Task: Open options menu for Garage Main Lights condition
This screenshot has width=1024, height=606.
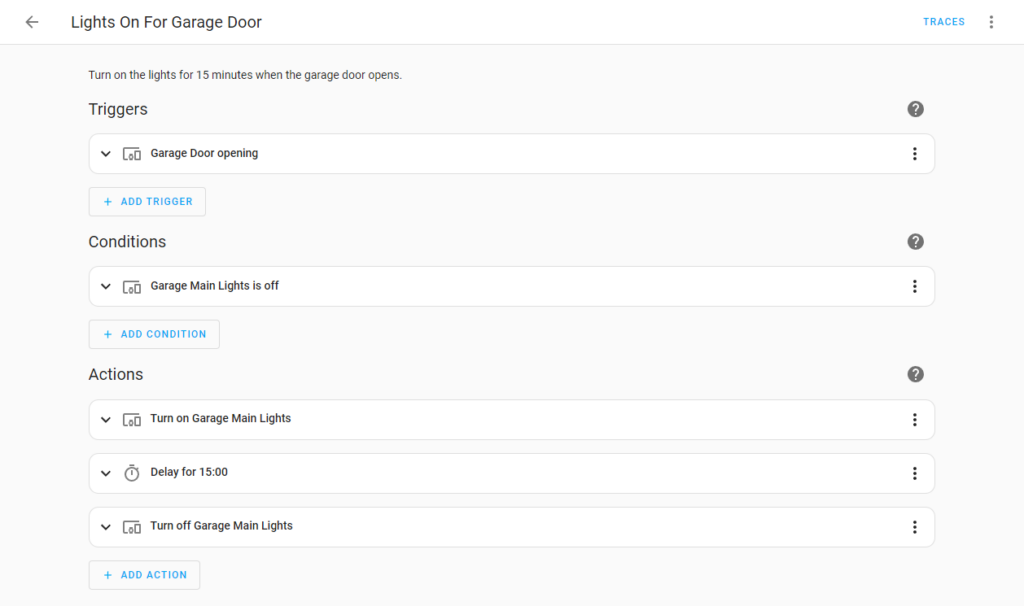Action: click(914, 286)
